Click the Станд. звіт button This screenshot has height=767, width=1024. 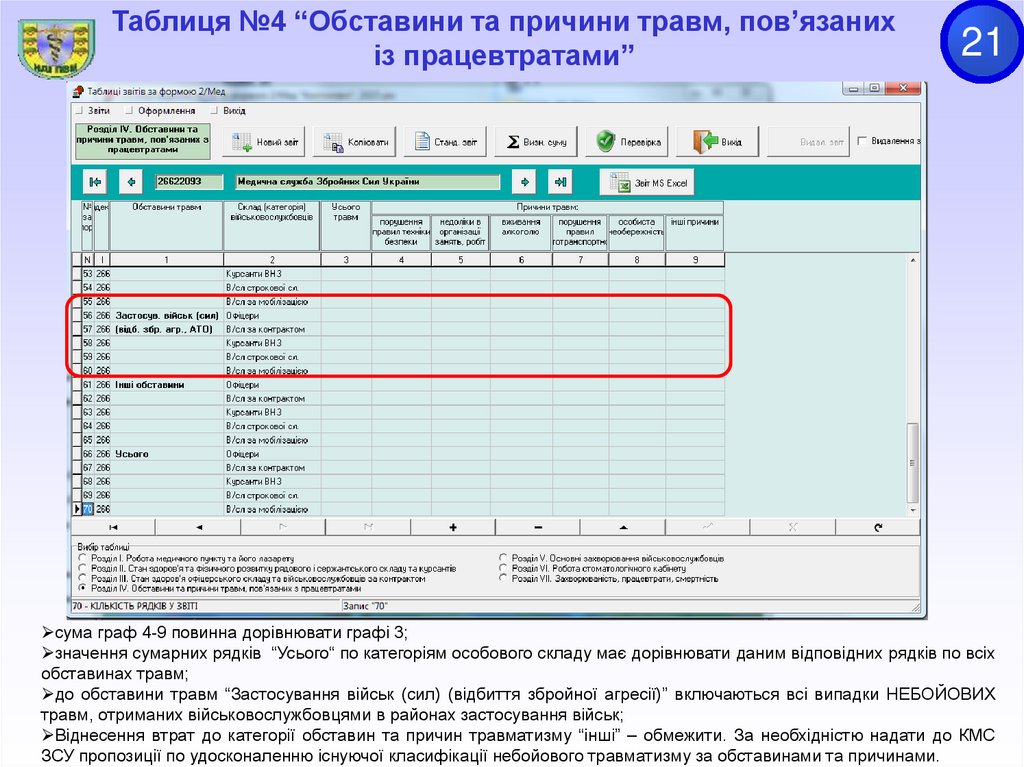(445, 142)
